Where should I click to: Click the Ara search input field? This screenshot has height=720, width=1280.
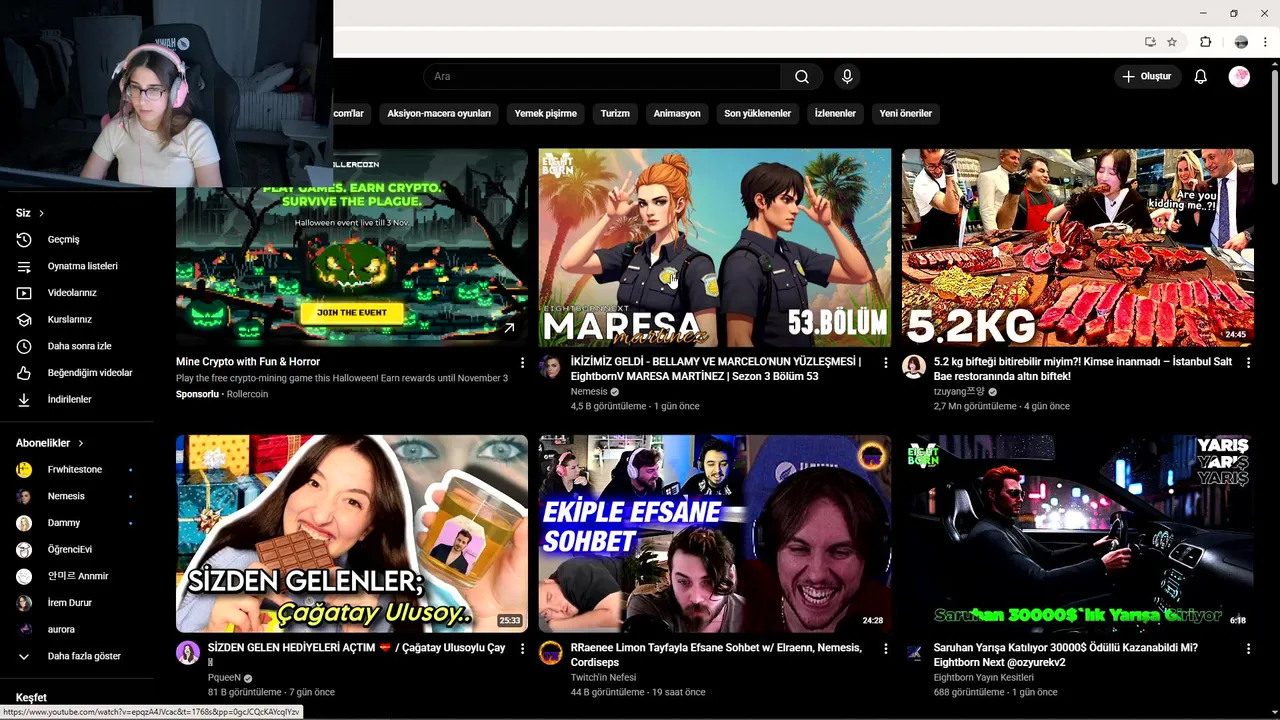(602, 77)
